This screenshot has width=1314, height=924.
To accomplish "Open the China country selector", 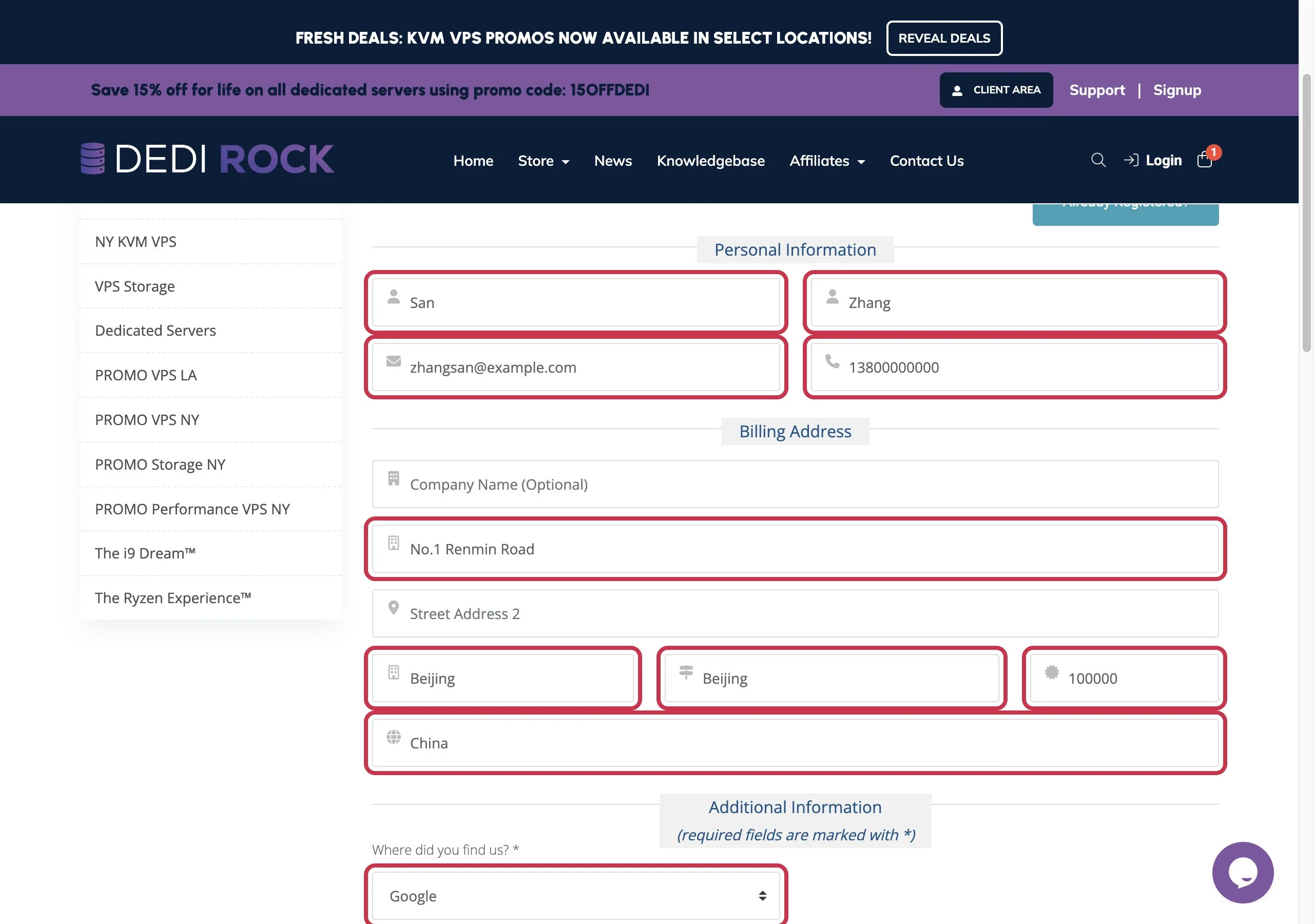I will pyautogui.click(x=795, y=742).
